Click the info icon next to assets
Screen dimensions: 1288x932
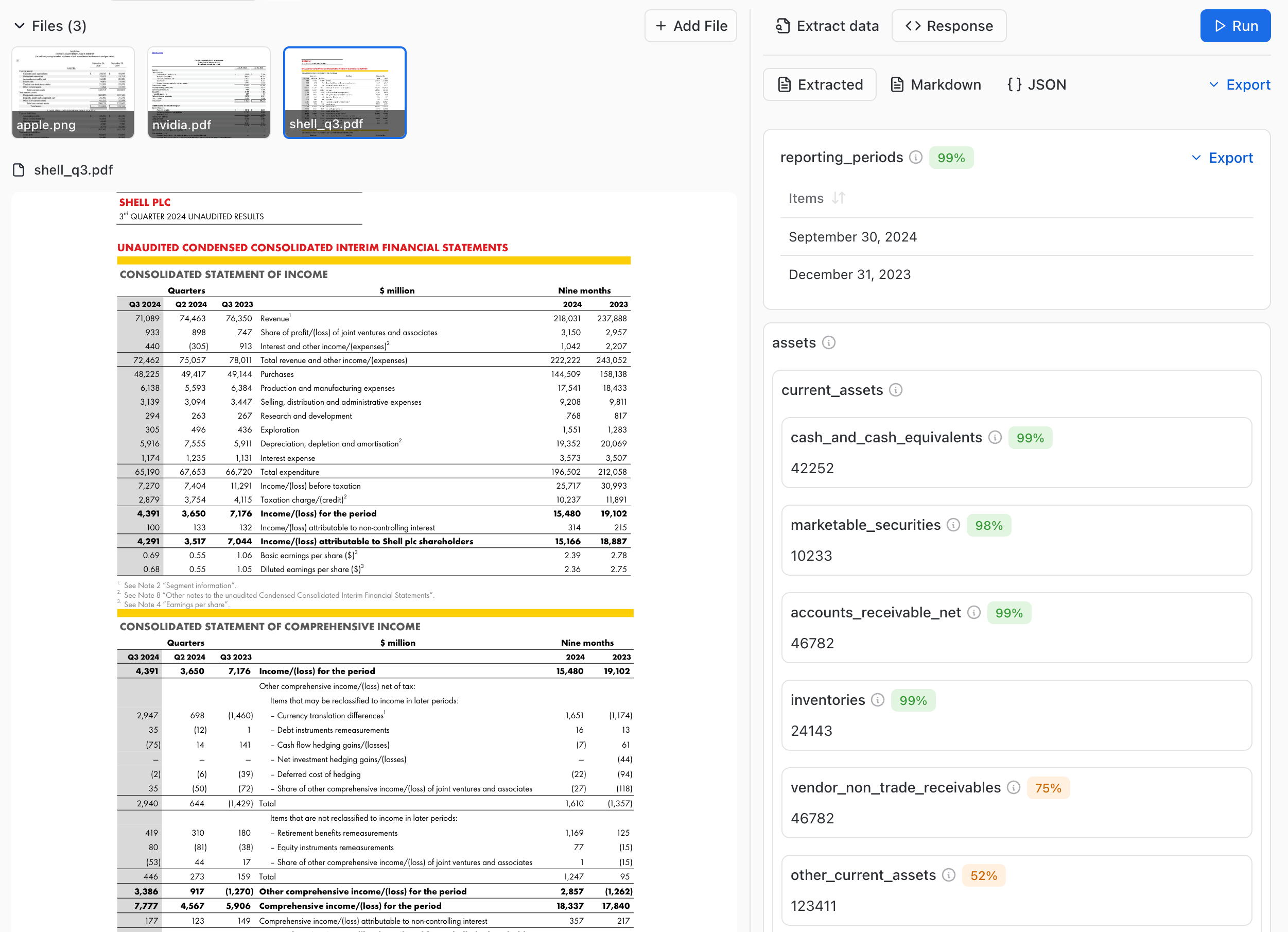(x=829, y=342)
